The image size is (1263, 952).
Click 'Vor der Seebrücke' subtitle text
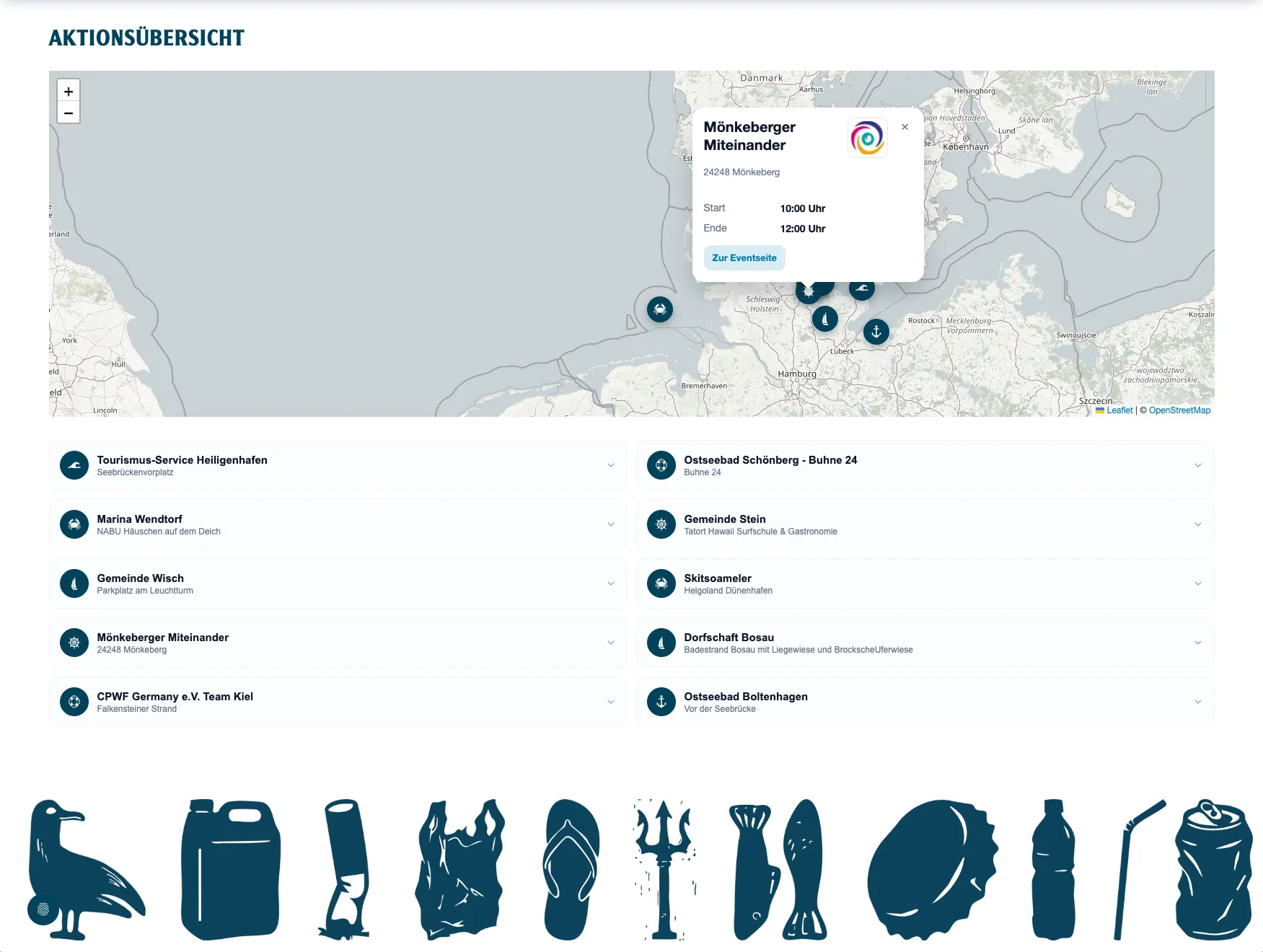720,709
